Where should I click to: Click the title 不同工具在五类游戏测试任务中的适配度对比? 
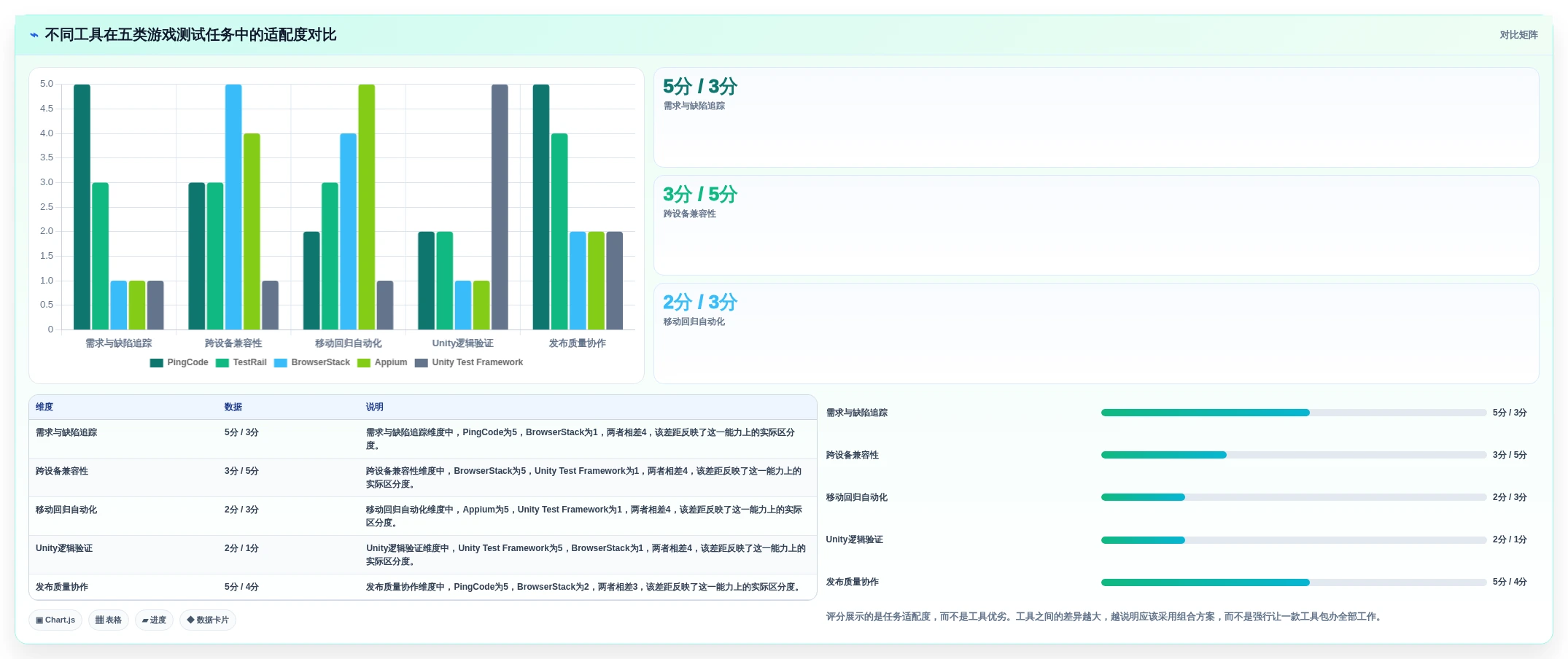[x=190, y=35]
